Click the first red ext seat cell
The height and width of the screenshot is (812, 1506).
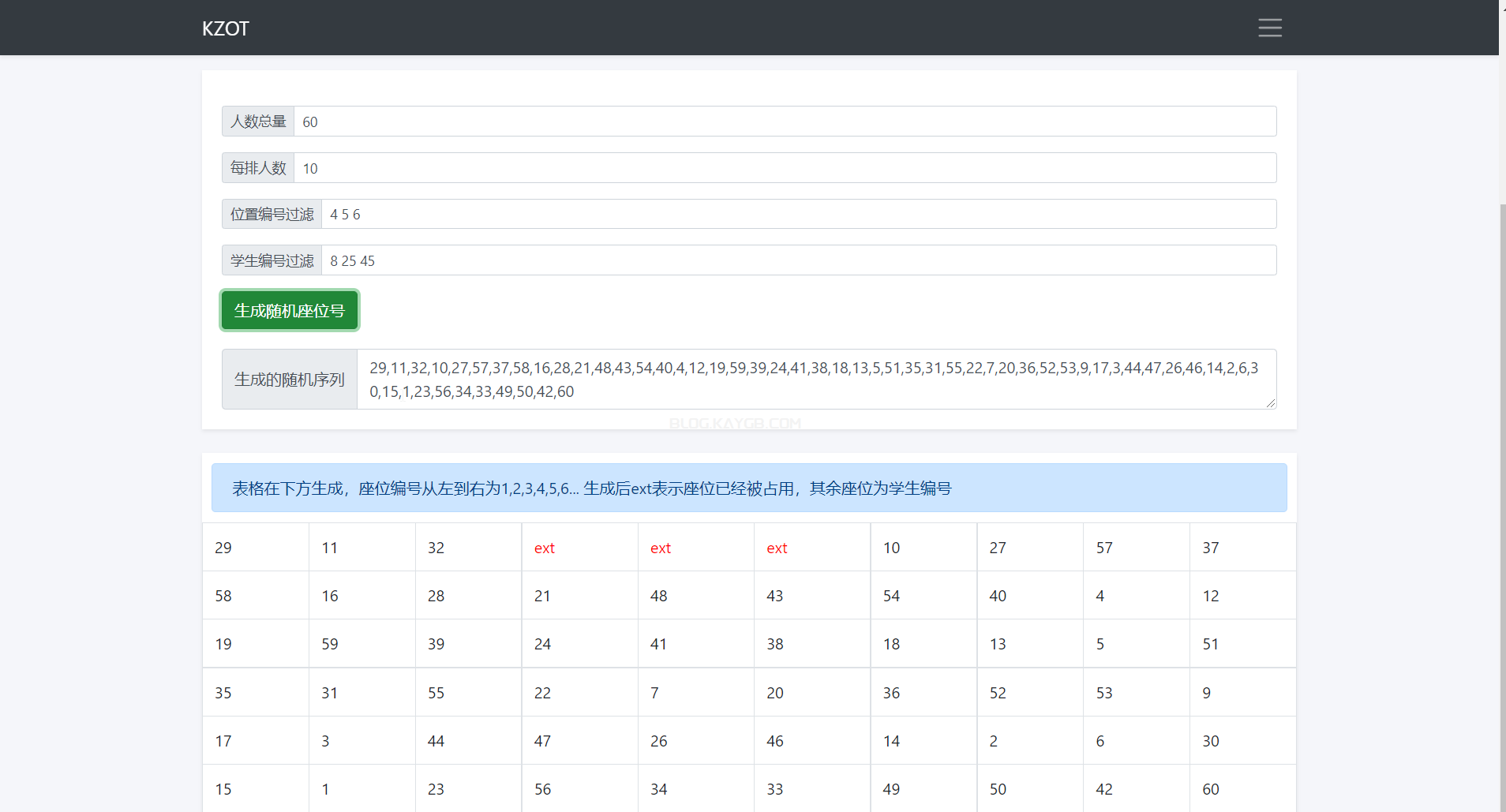point(545,548)
